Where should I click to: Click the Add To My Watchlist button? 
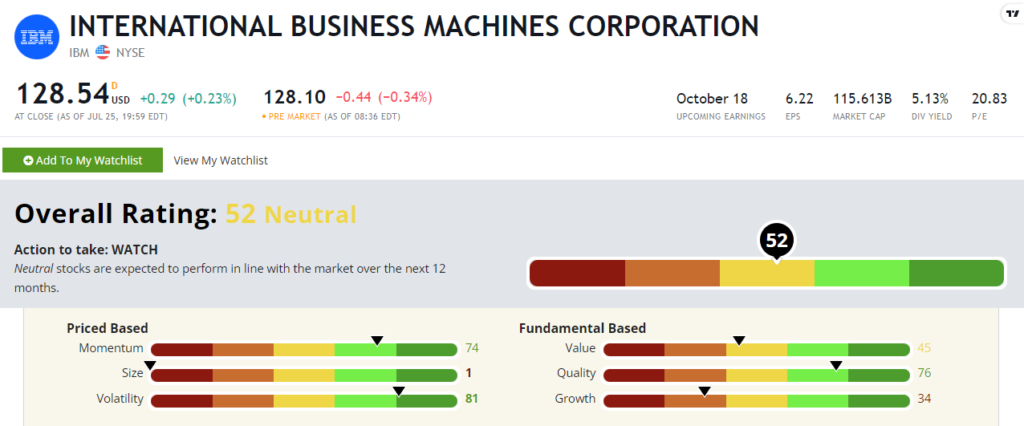point(82,160)
